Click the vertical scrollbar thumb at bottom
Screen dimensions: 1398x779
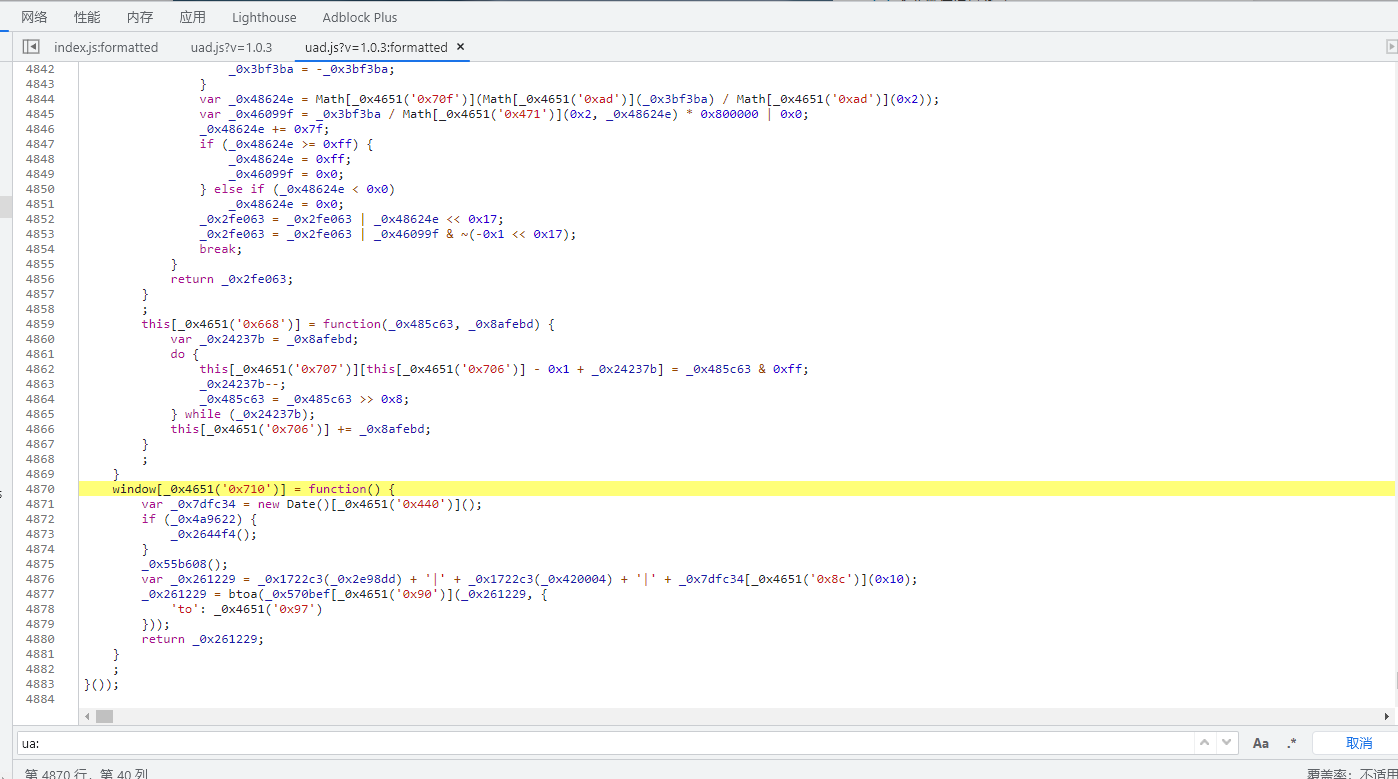point(1396,680)
